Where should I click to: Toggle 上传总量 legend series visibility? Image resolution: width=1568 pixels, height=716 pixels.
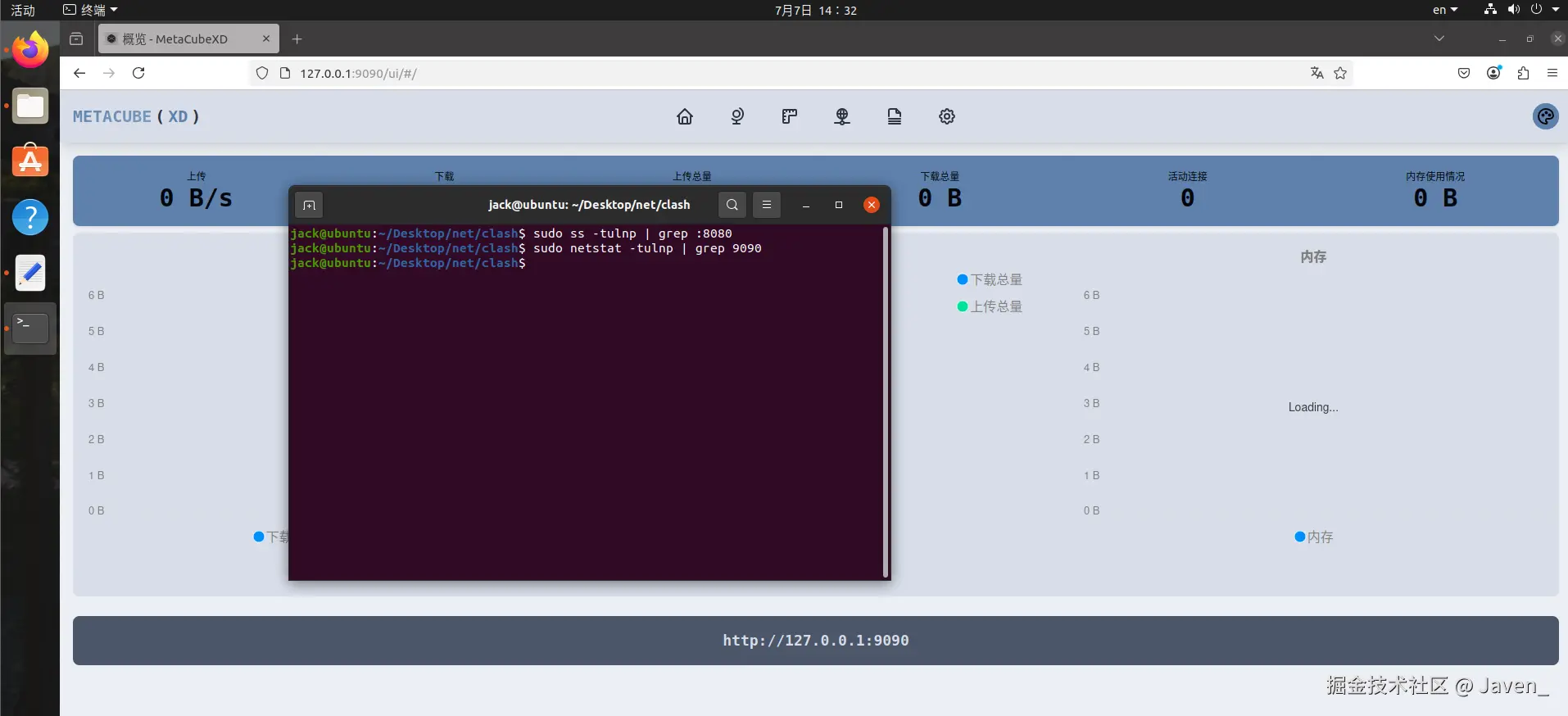990,306
